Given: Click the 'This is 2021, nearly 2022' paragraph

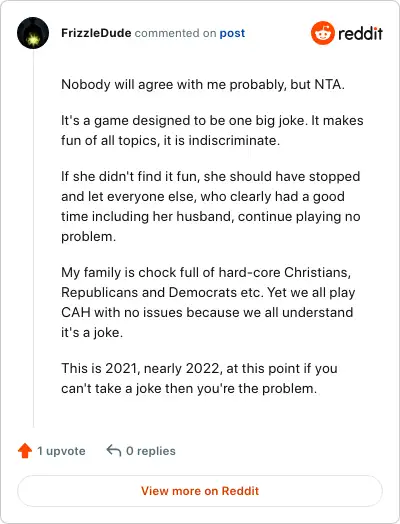Looking at the screenshot, I should [x=199, y=378].
